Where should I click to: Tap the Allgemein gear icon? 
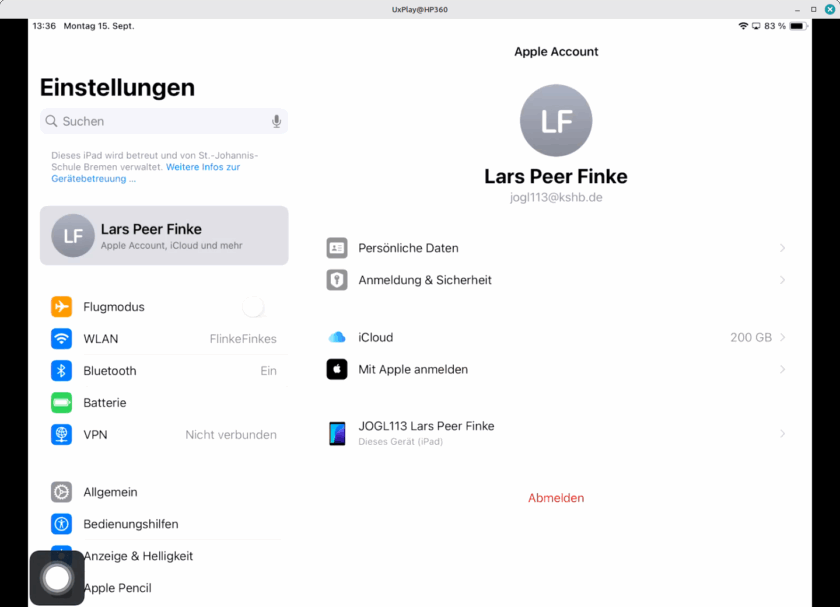[x=62, y=492]
